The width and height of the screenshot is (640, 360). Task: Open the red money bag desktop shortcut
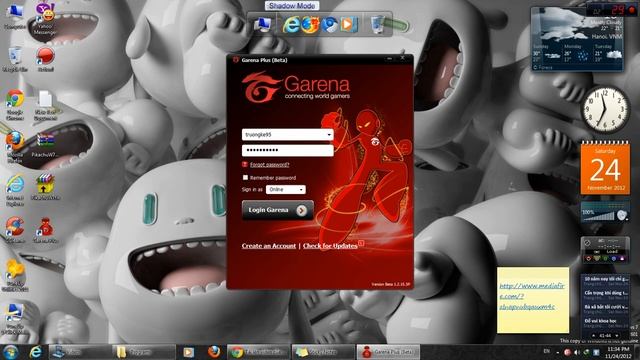click(x=45, y=230)
